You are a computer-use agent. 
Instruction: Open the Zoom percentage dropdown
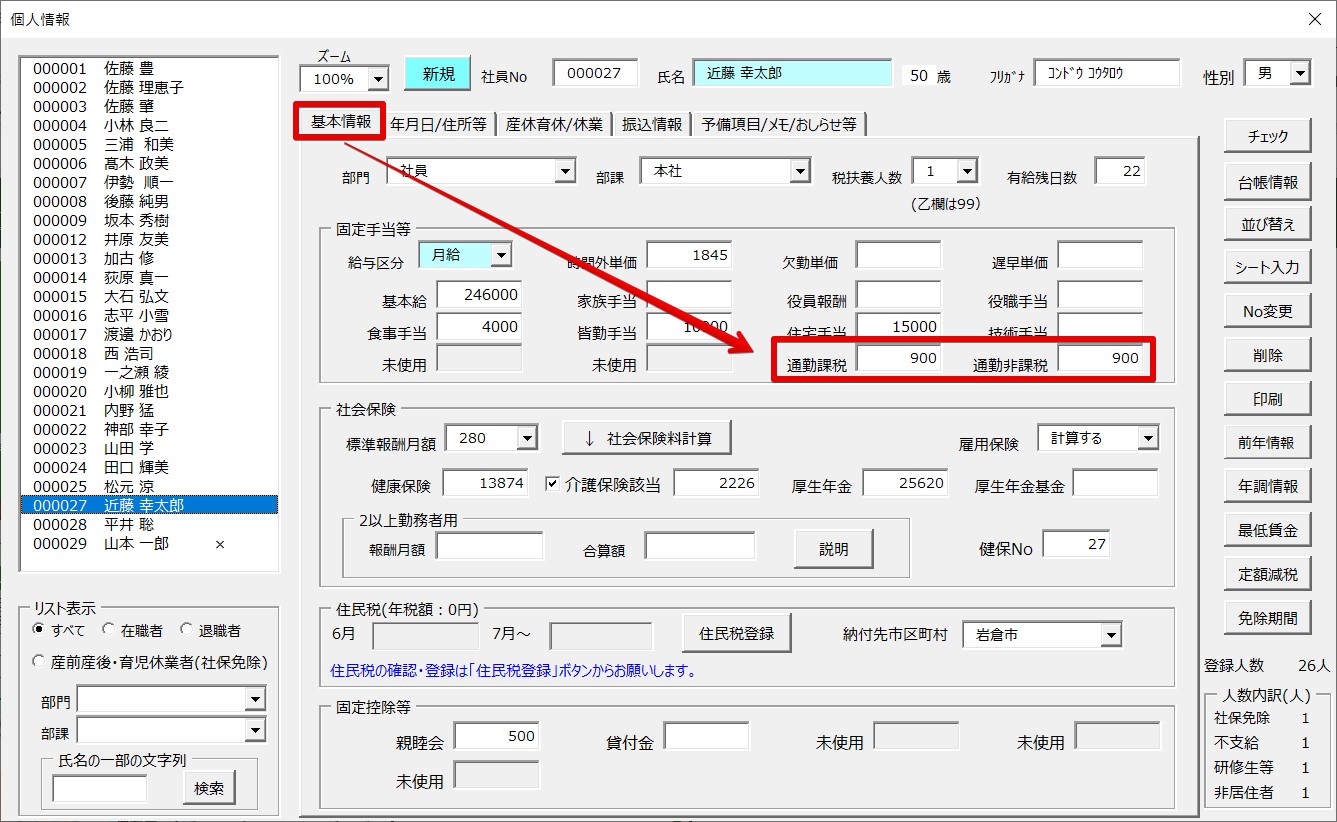point(378,79)
